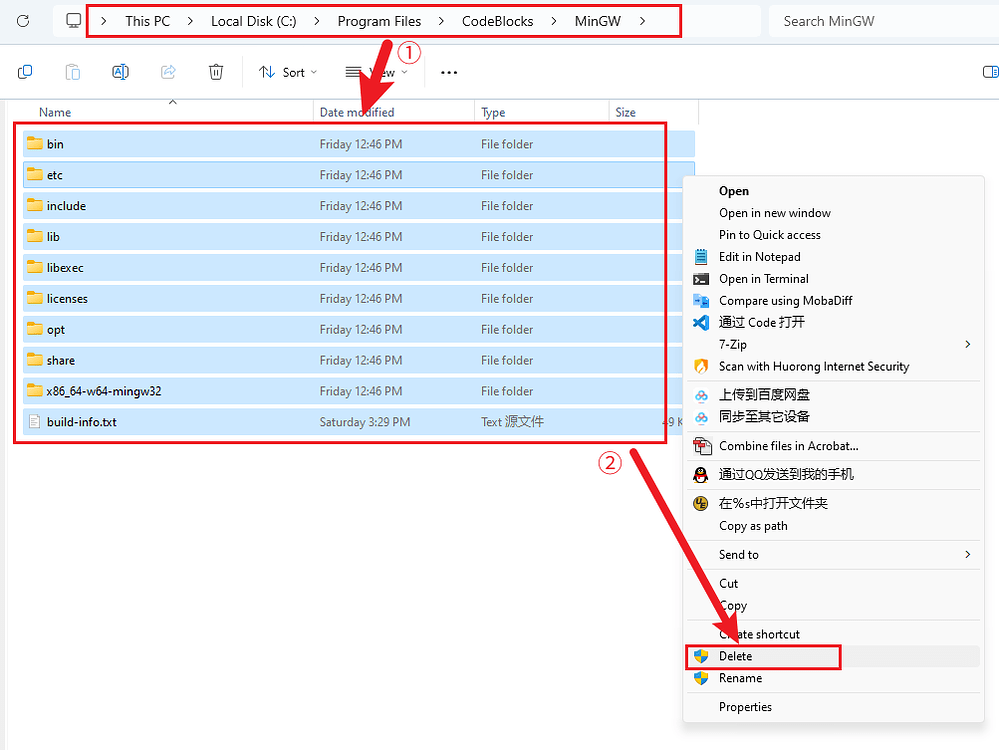Click CodeBlocks in the breadcrumb path
The image size is (999, 750).
click(x=498, y=21)
